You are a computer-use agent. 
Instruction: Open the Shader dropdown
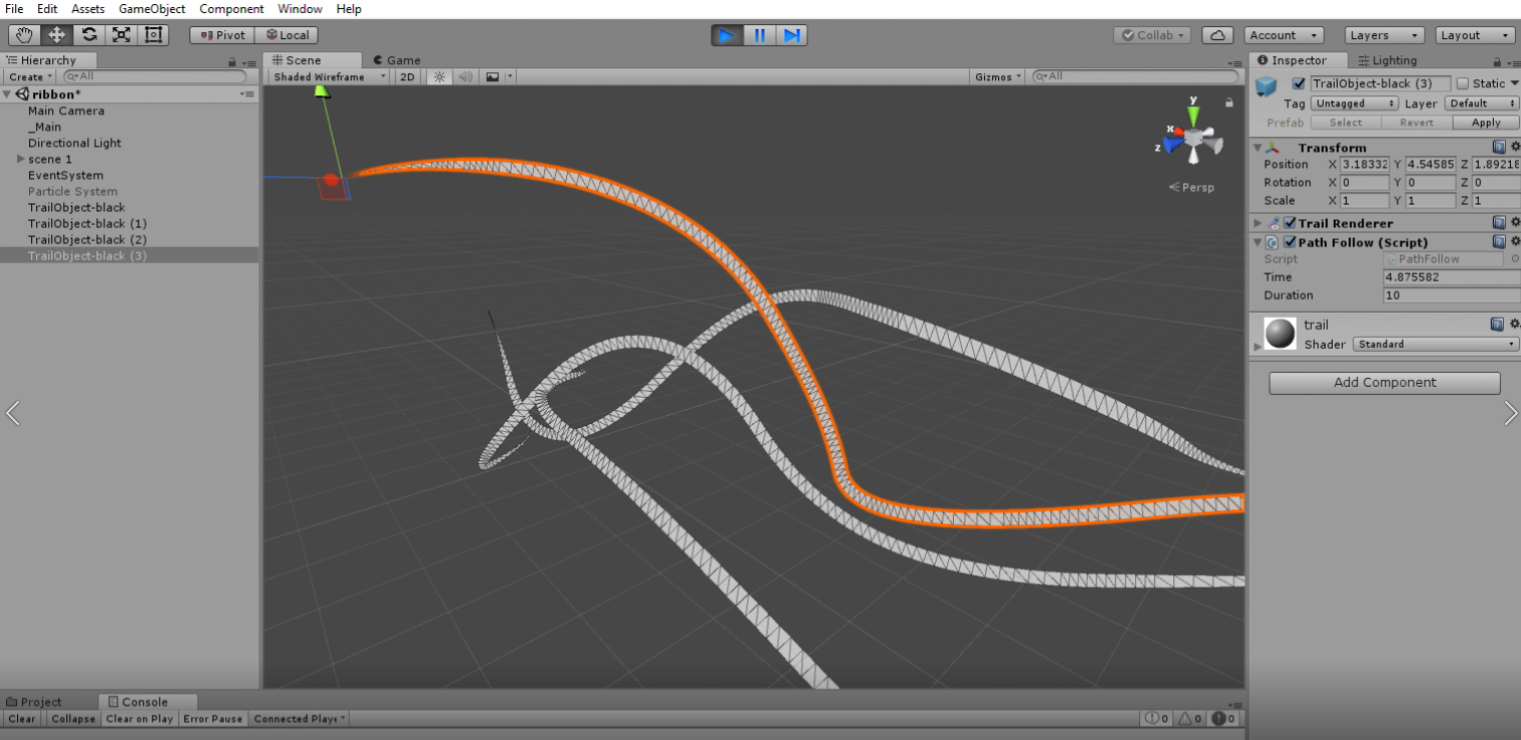coord(1436,344)
